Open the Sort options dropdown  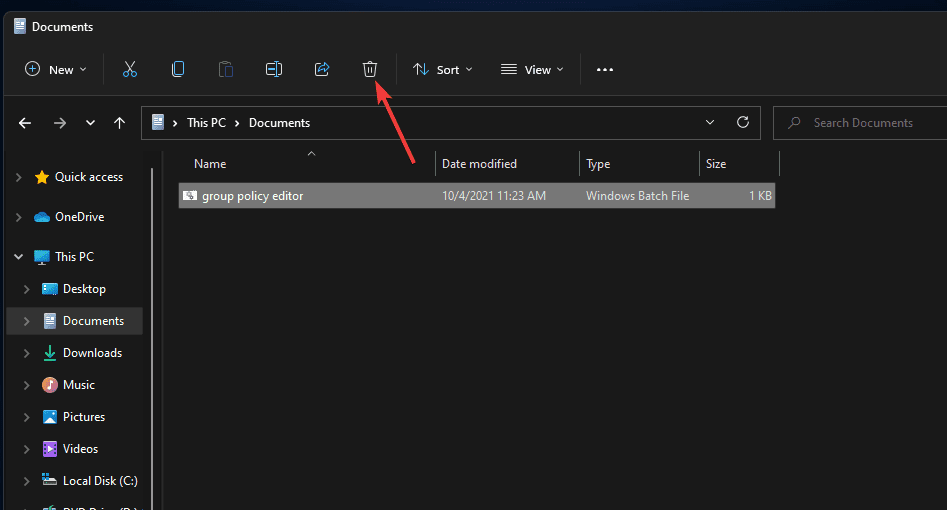[x=443, y=69]
